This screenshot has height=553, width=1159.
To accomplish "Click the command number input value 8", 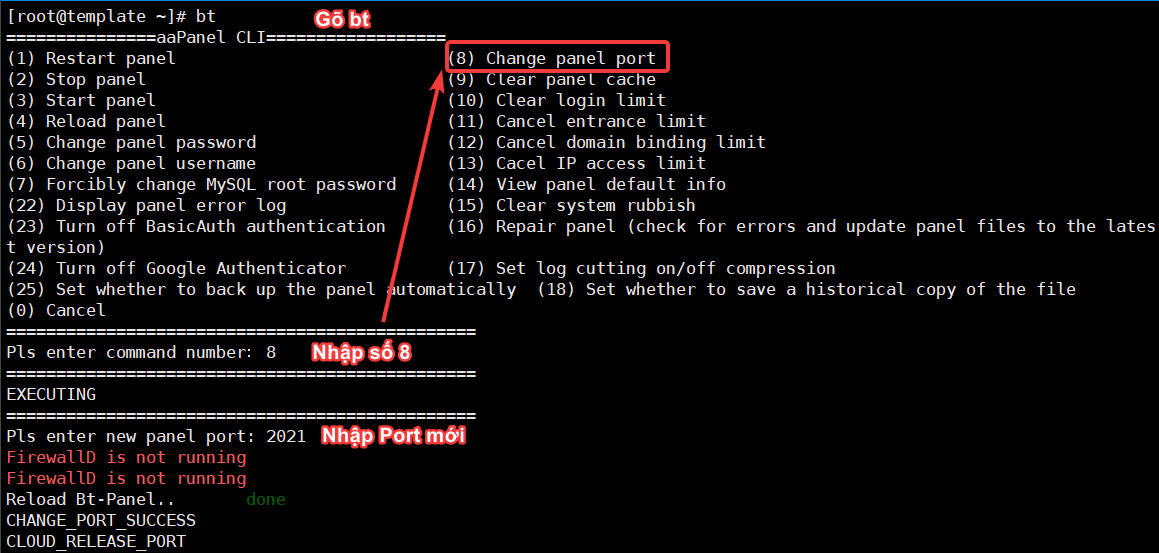I will point(271,352).
